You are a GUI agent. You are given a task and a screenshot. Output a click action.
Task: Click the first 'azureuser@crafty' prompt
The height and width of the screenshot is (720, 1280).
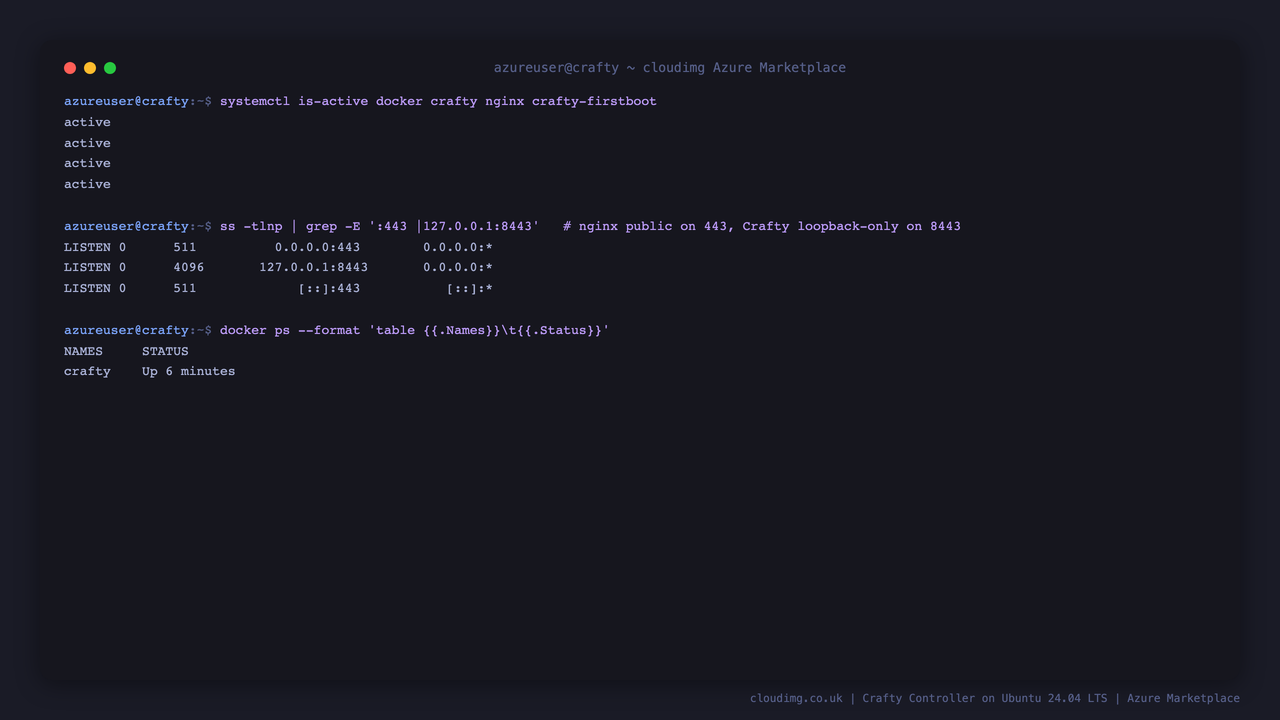126,101
